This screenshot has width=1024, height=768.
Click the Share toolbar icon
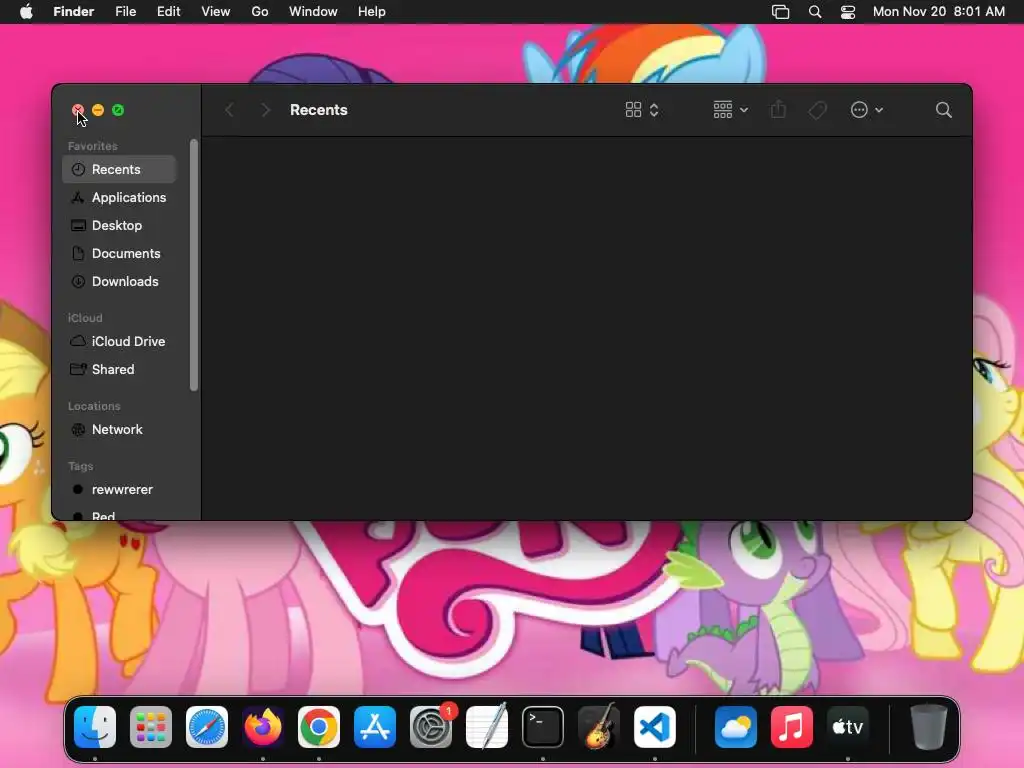(778, 110)
